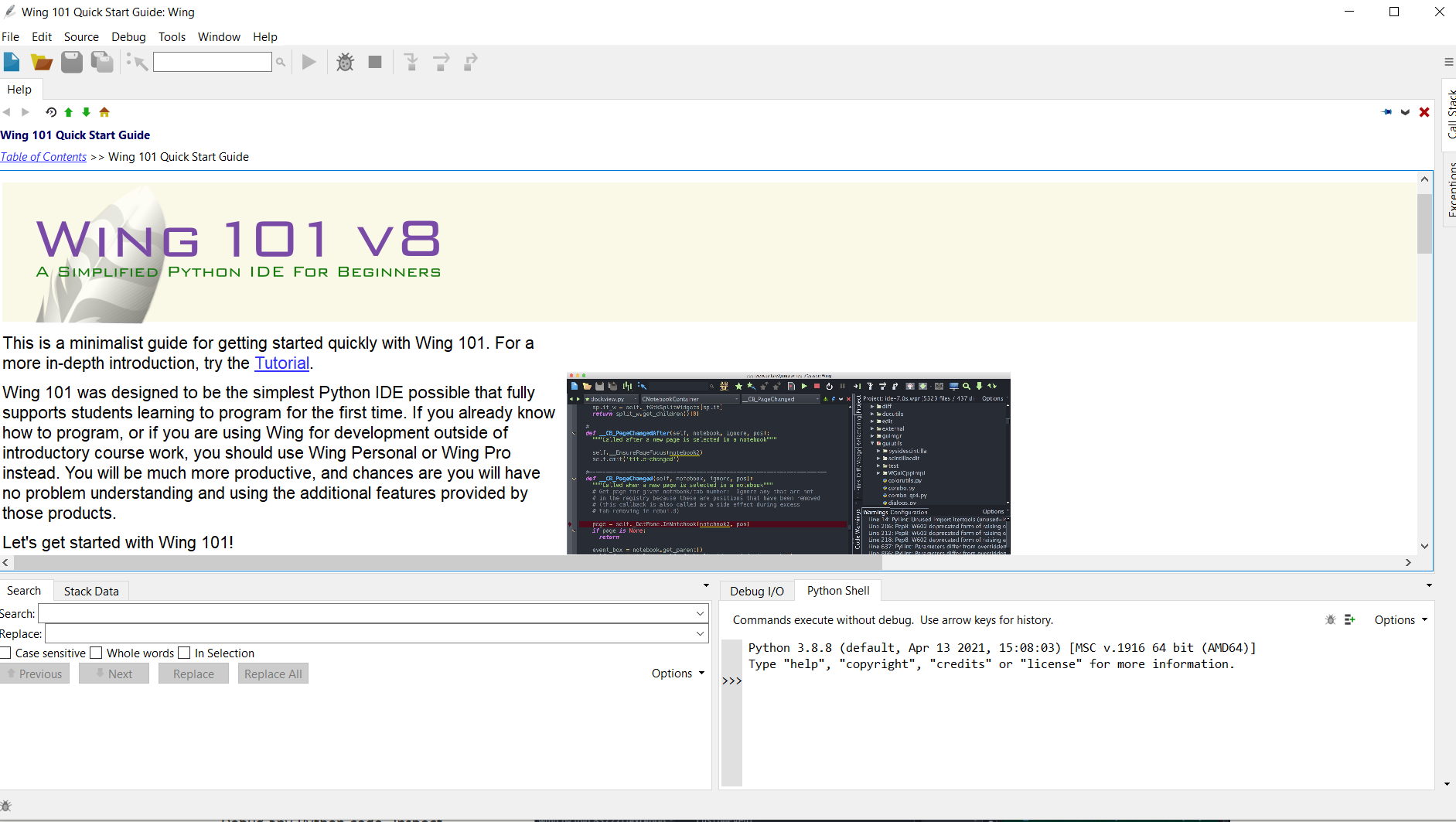Enable the In Selection checkbox
The width and height of the screenshot is (1456, 822).
coord(184,653)
